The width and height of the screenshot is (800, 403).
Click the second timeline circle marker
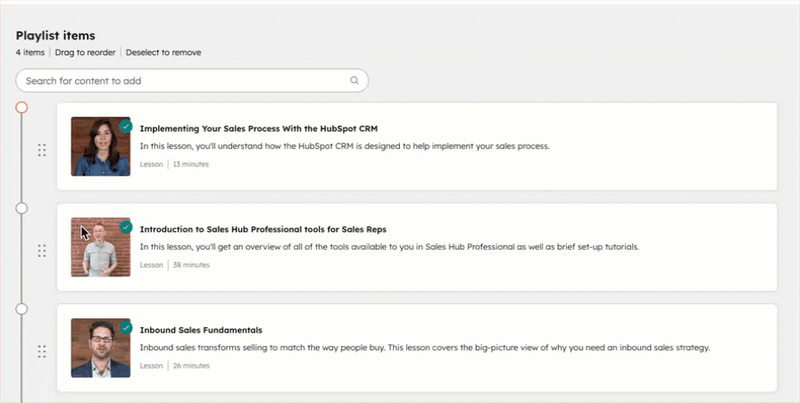(22, 208)
